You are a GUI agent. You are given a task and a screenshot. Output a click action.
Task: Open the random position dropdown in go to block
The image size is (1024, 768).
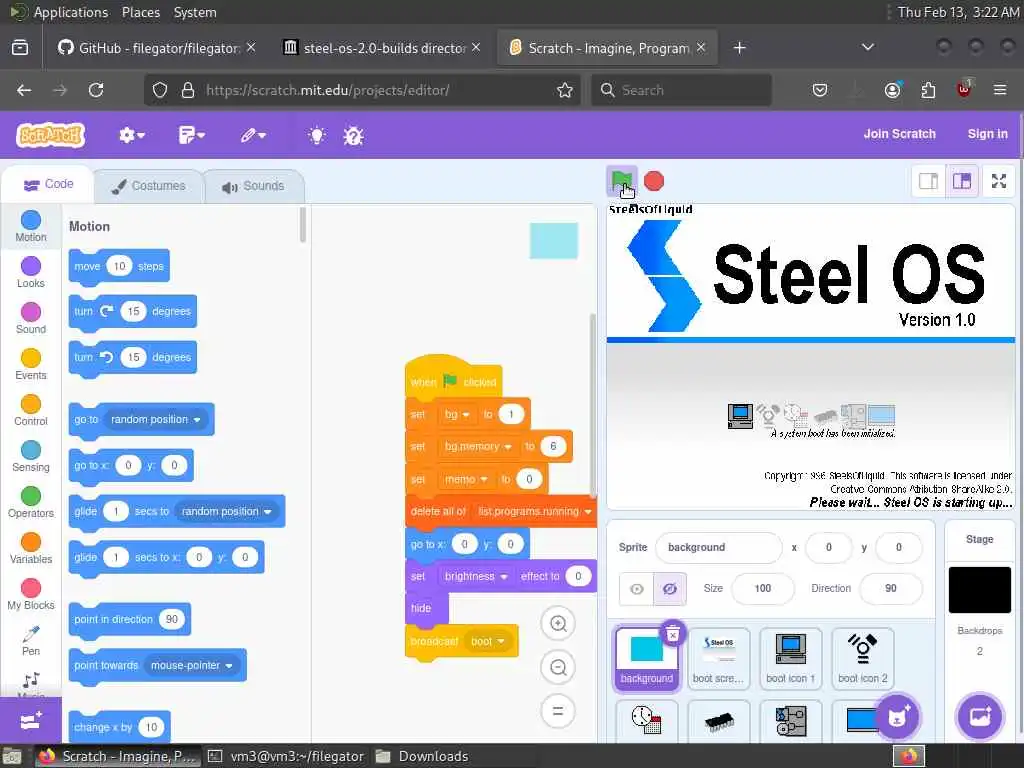155,419
